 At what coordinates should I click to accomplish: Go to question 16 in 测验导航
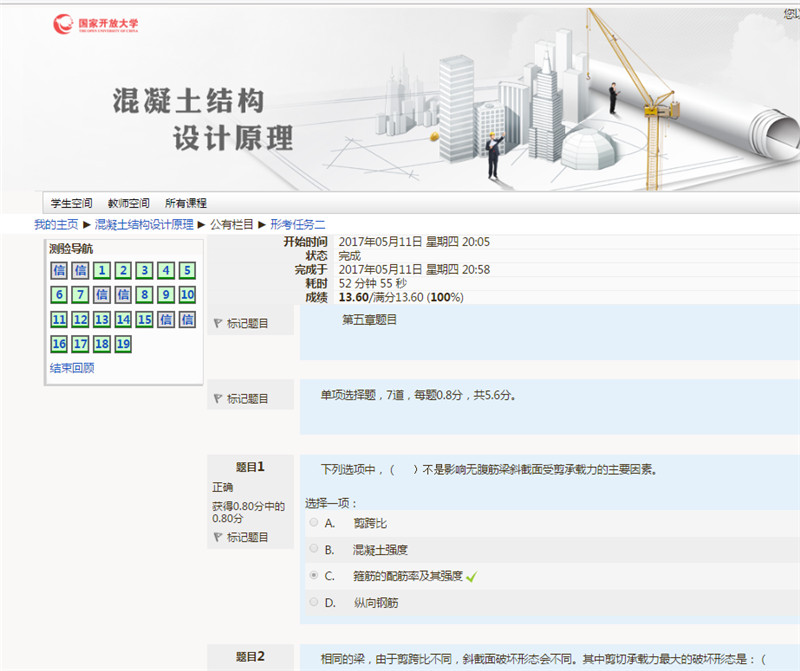(58, 344)
